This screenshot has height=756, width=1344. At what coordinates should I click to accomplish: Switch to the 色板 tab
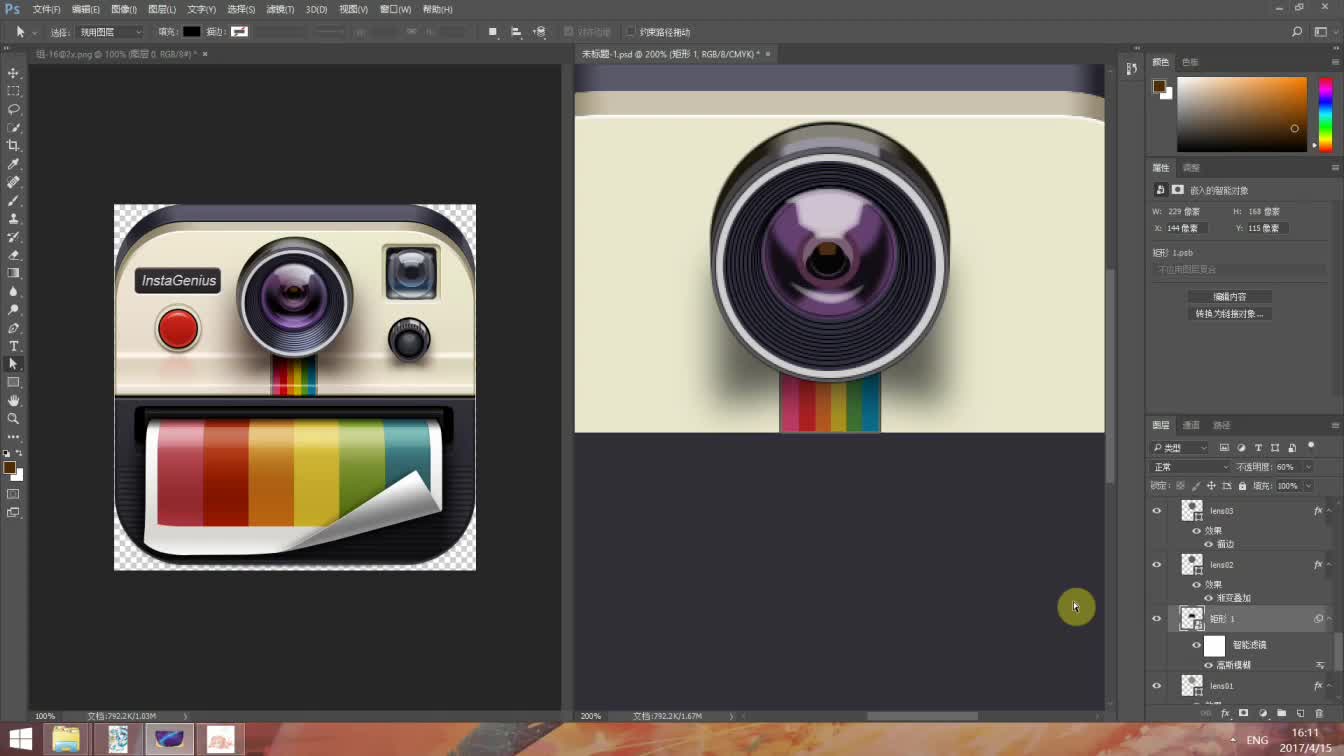1190,62
